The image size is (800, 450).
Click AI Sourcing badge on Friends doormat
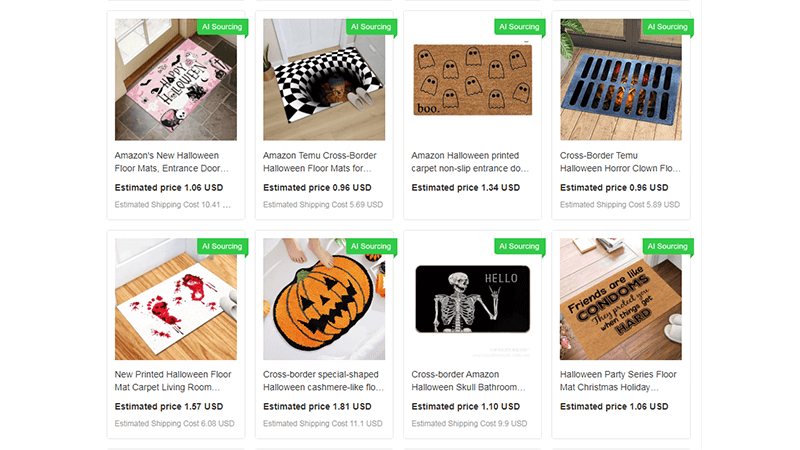coord(668,246)
